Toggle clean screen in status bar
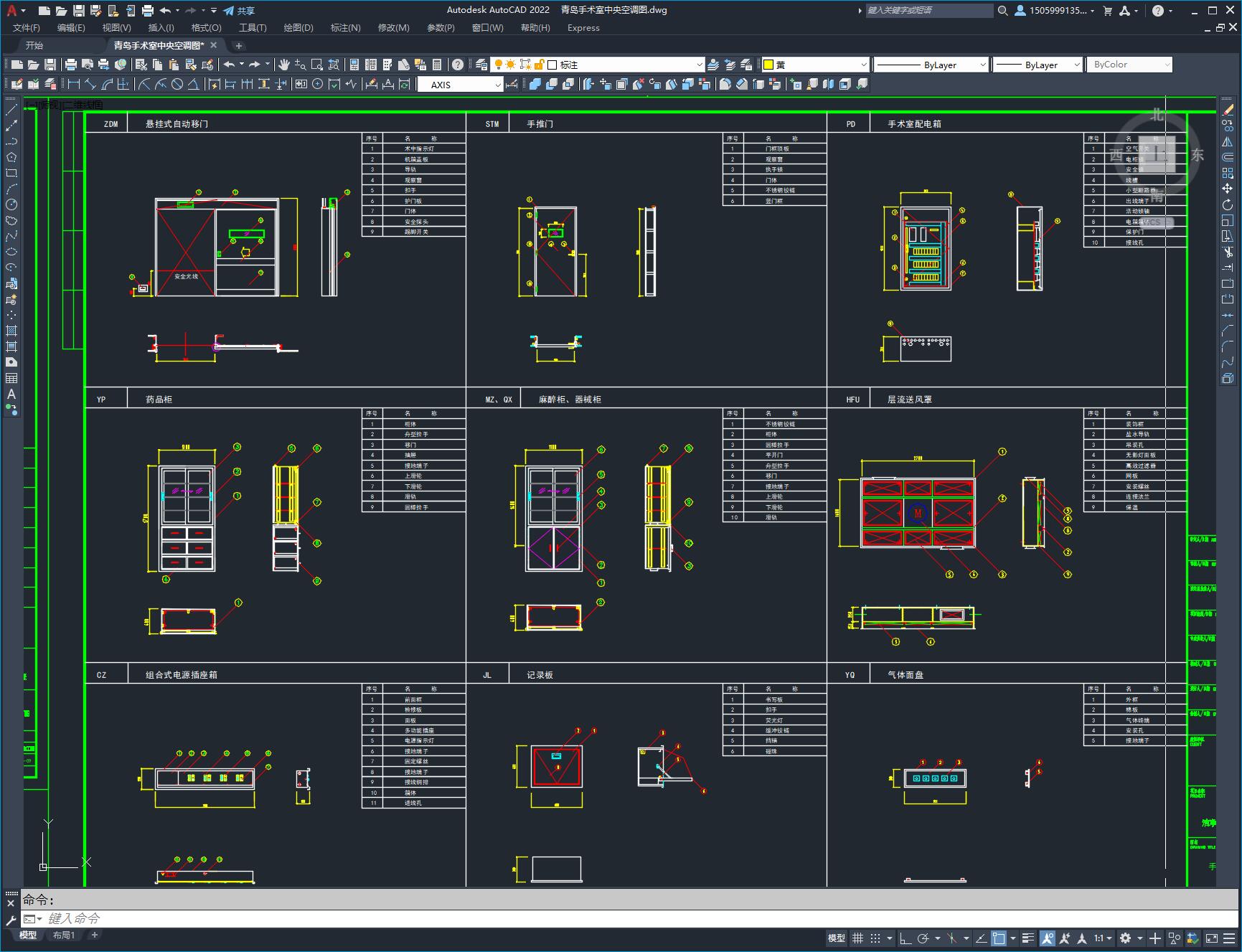This screenshot has height=952, width=1242. [1211, 938]
